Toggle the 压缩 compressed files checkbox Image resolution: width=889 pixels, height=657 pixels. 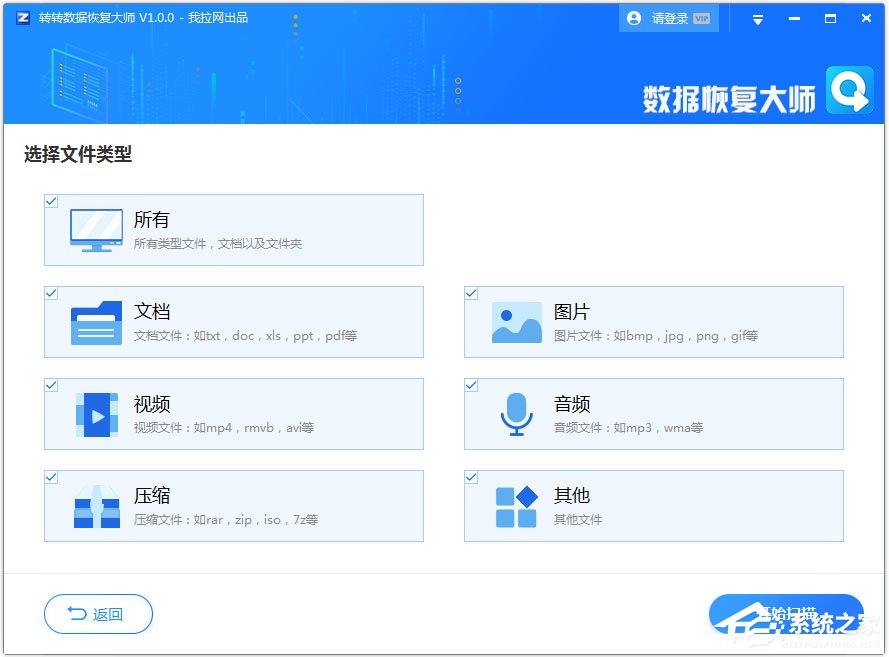pos(51,477)
